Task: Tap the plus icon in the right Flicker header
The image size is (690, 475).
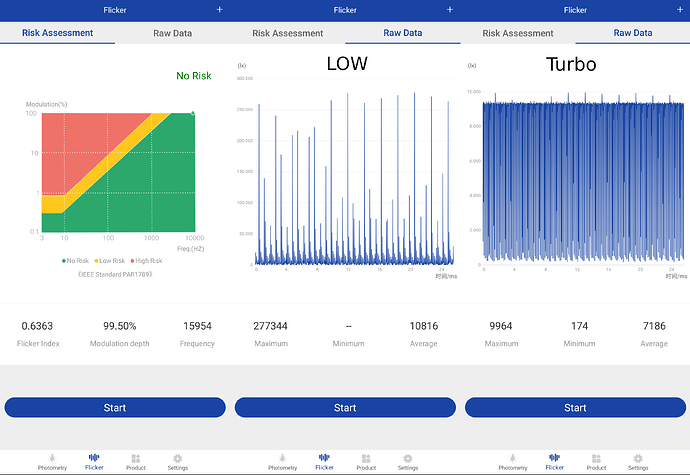Action: click(680, 10)
